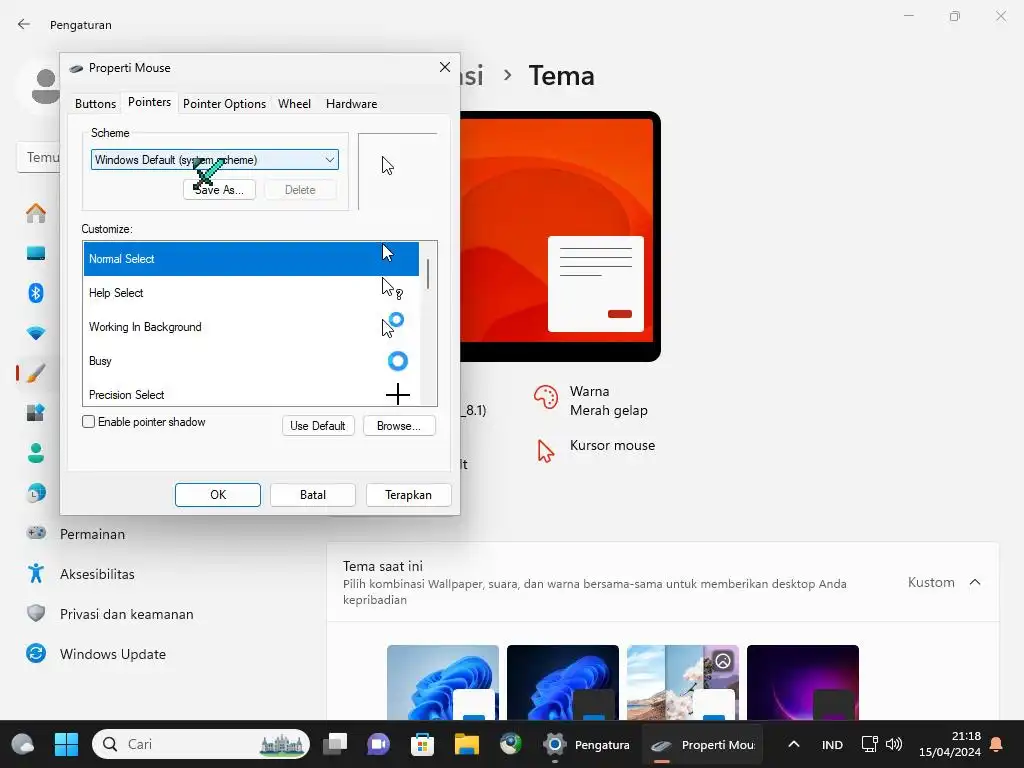This screenshot has height=768, width=1024.
Task: Open the System monitor icon in sidebar
Action: click(36, 253)
